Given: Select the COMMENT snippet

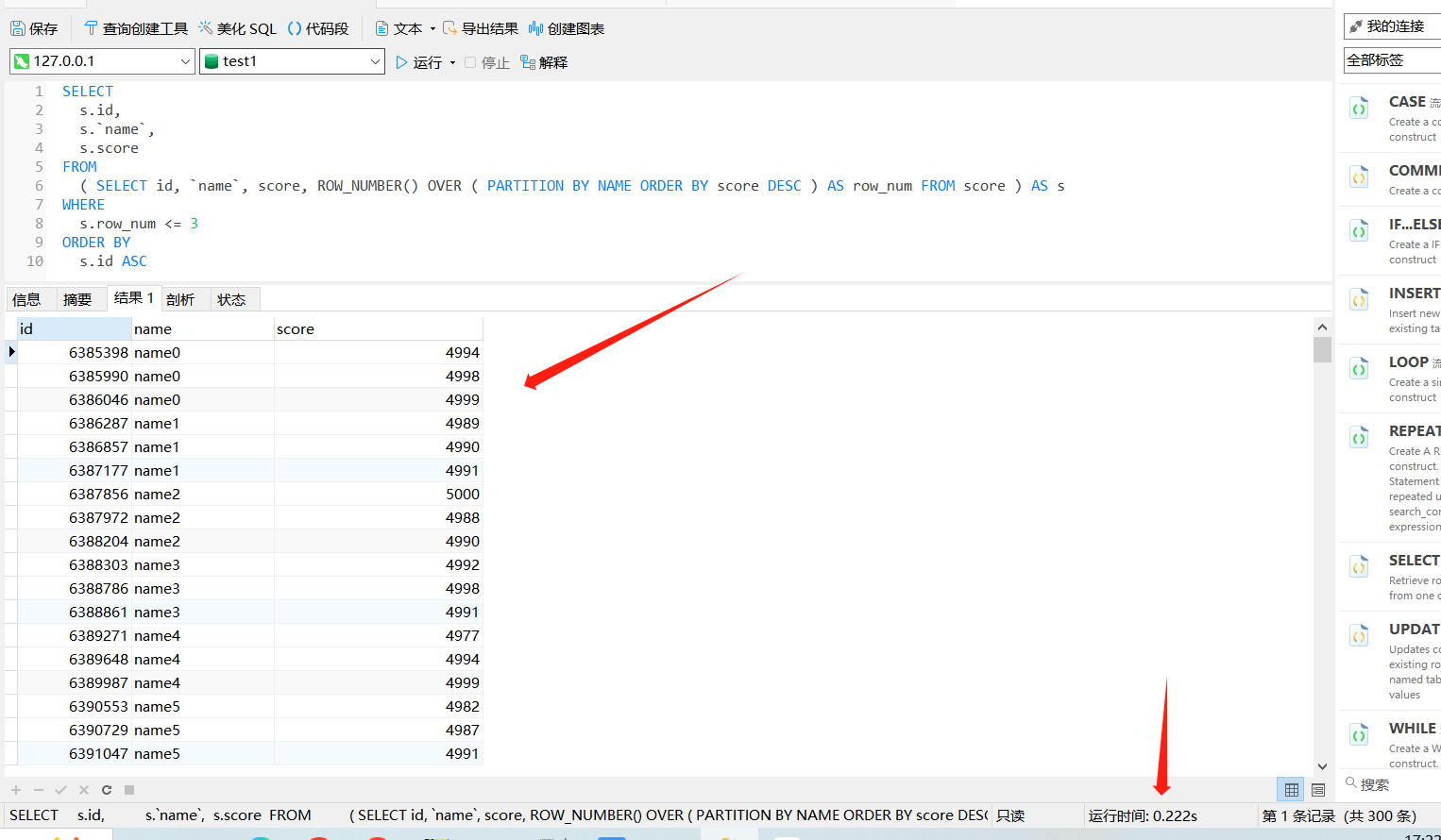Looking at the screenshot, I should 1390,179.
